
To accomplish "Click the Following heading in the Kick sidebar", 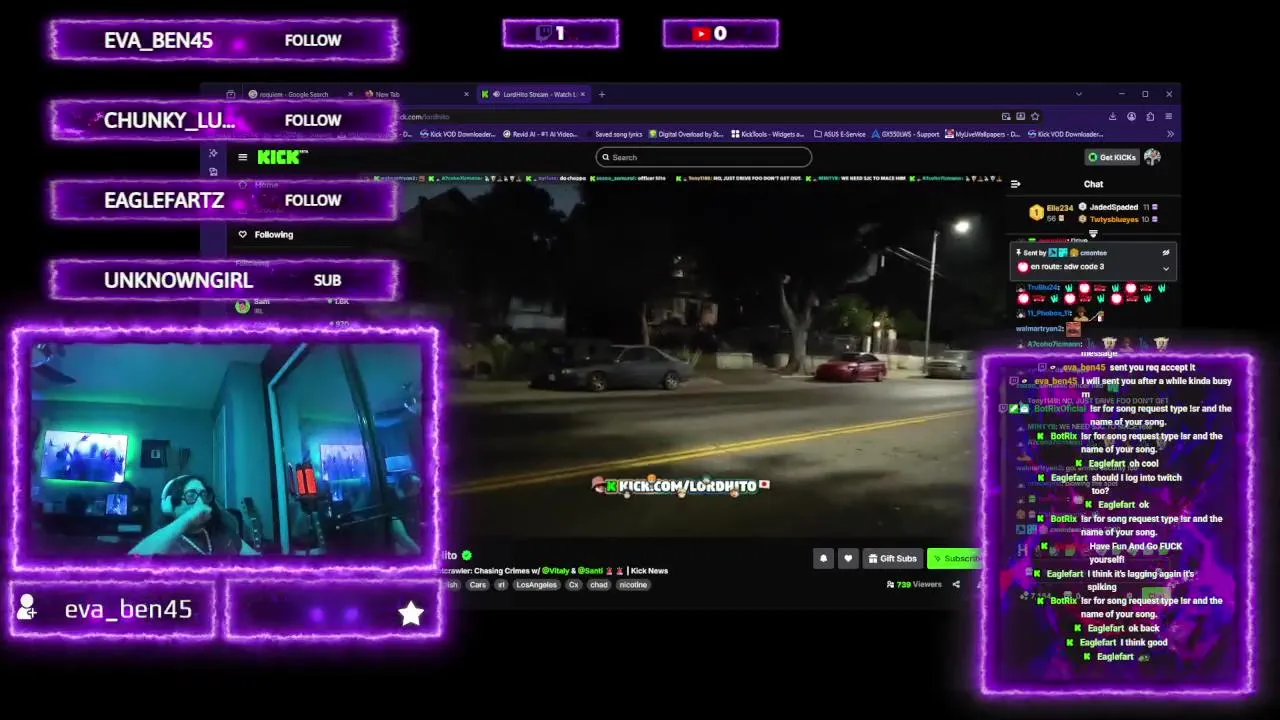I will [x=274, y=234].
